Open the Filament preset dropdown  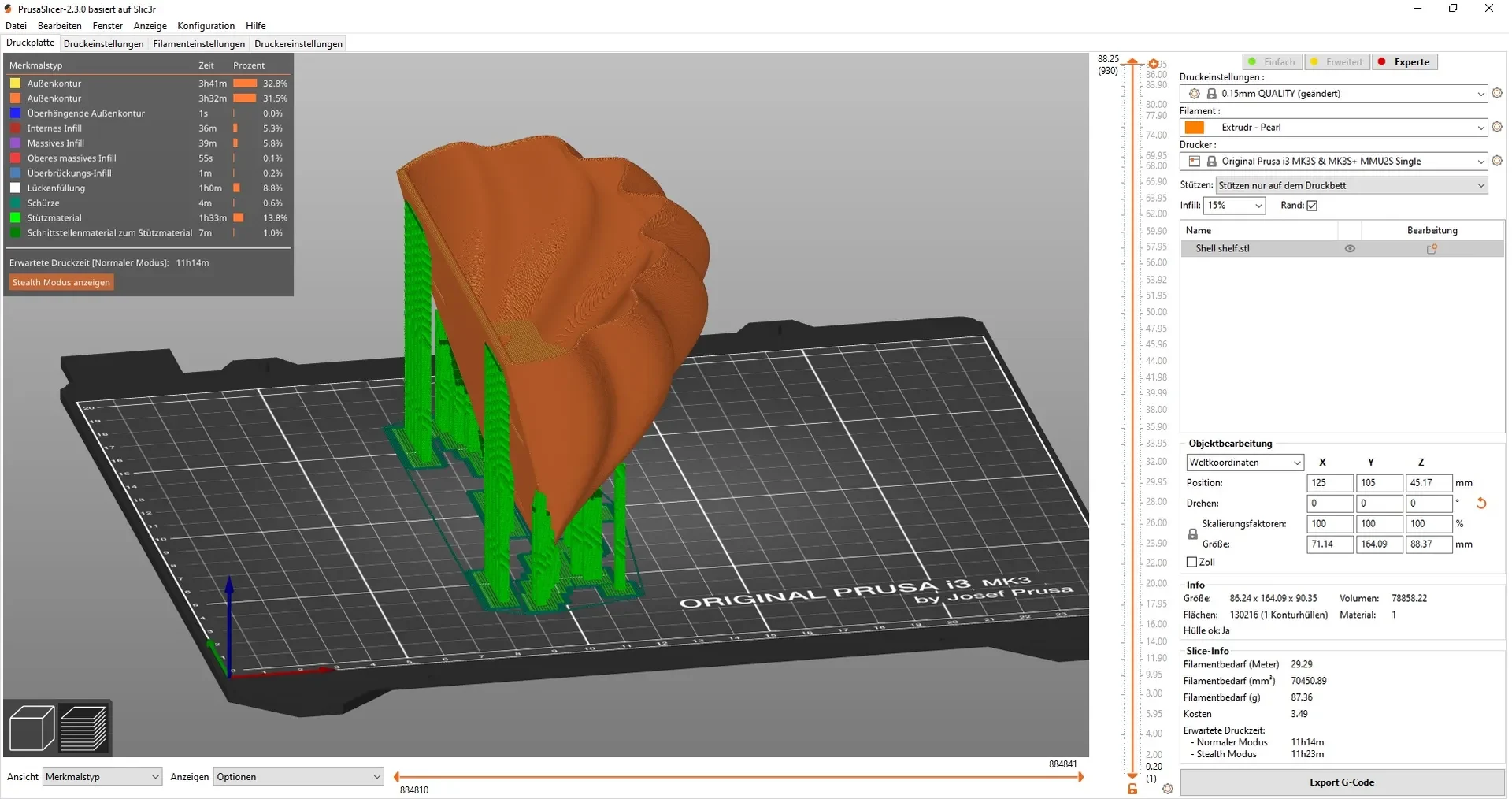tap(1334, 128)
